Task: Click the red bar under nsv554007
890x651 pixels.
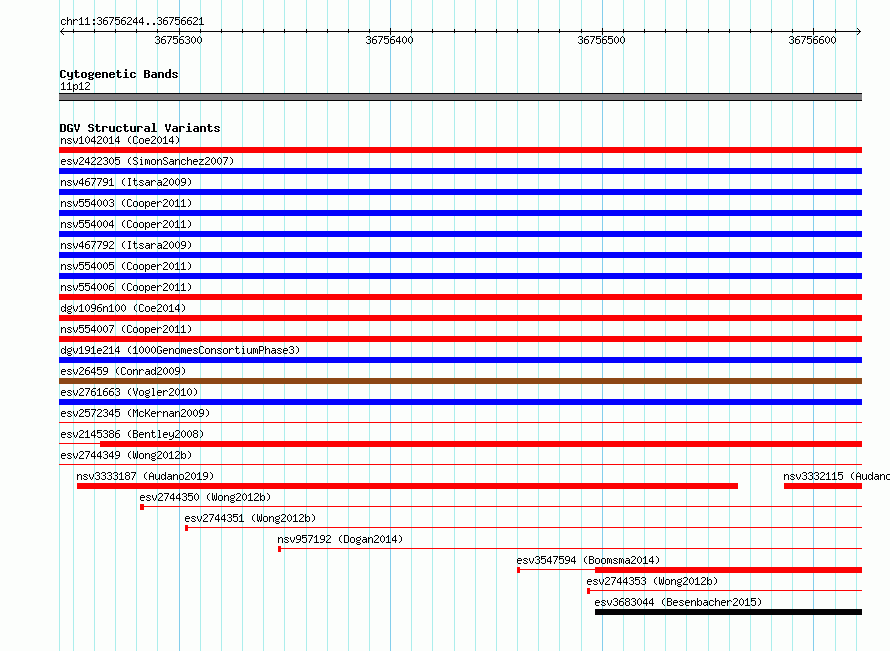Action: [x=460, y=339]
